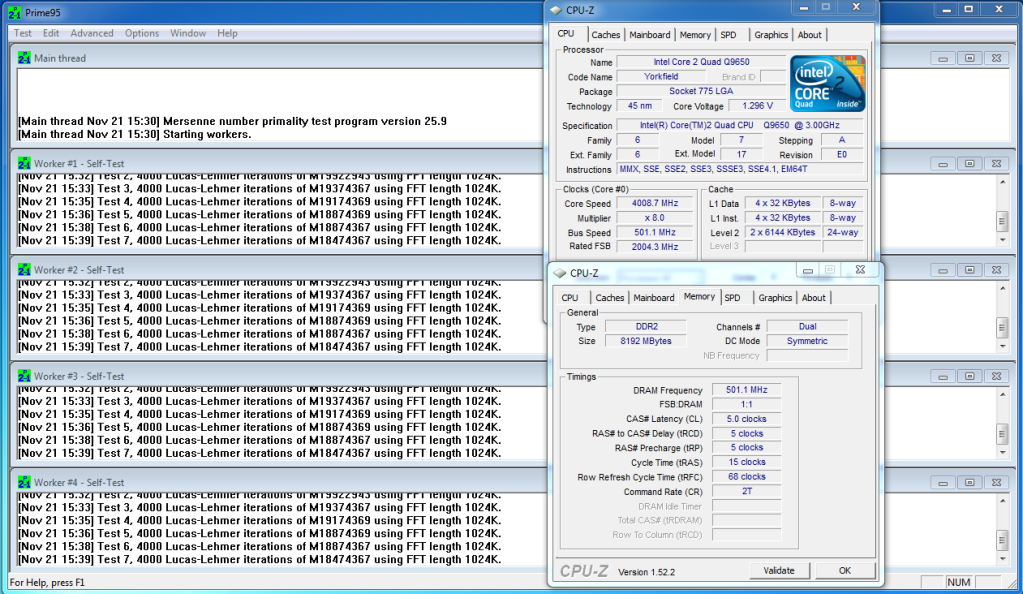Minimize the Worker #2 child window
1023x594 pixels.
943,270
